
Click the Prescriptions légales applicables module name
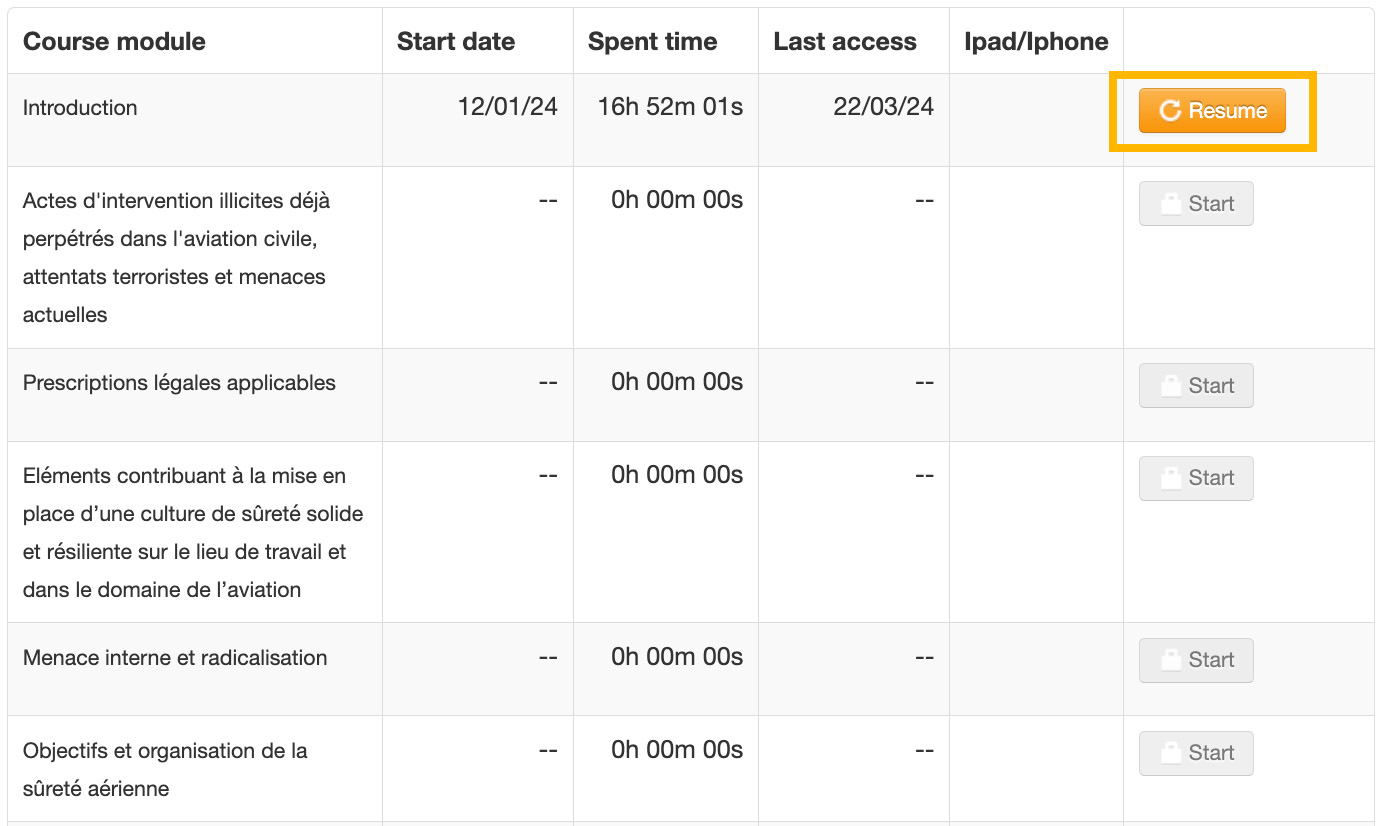(x=179, y=383)
